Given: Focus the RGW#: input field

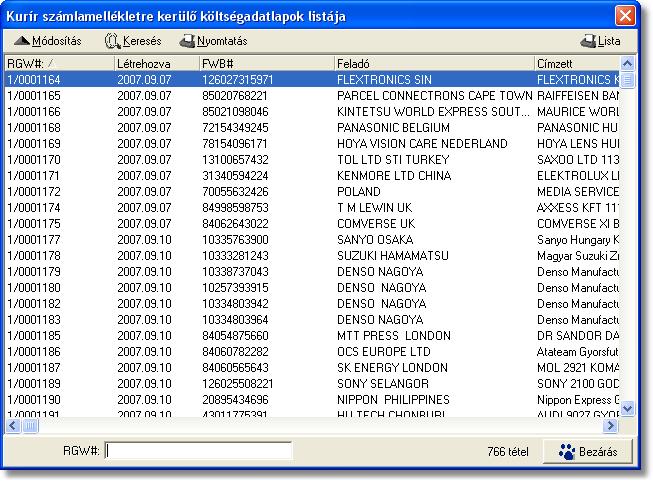Looking at the screenshot, I should tap(198, 451).
